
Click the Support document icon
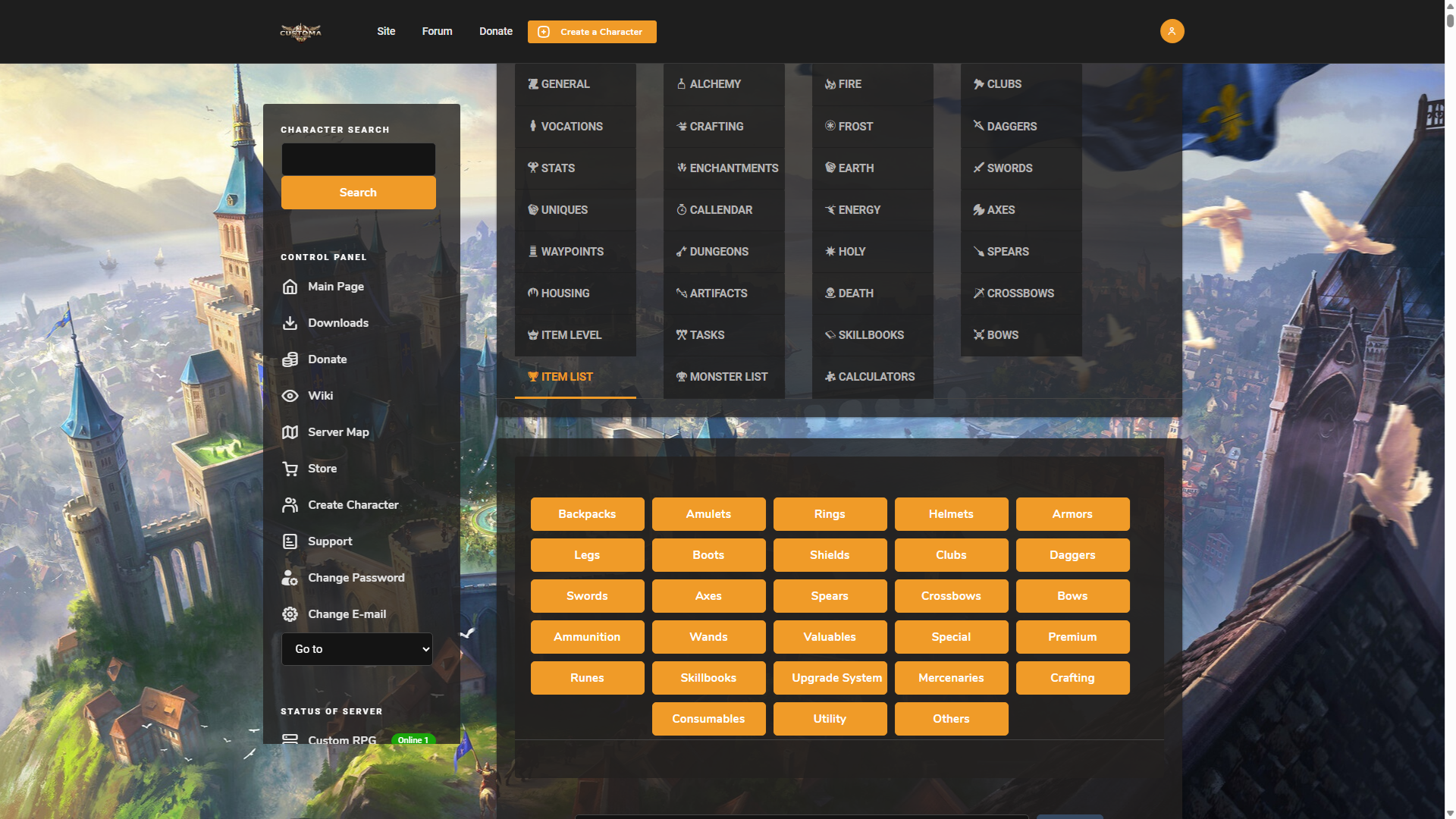pyautogui.click(x=290, y=541)
